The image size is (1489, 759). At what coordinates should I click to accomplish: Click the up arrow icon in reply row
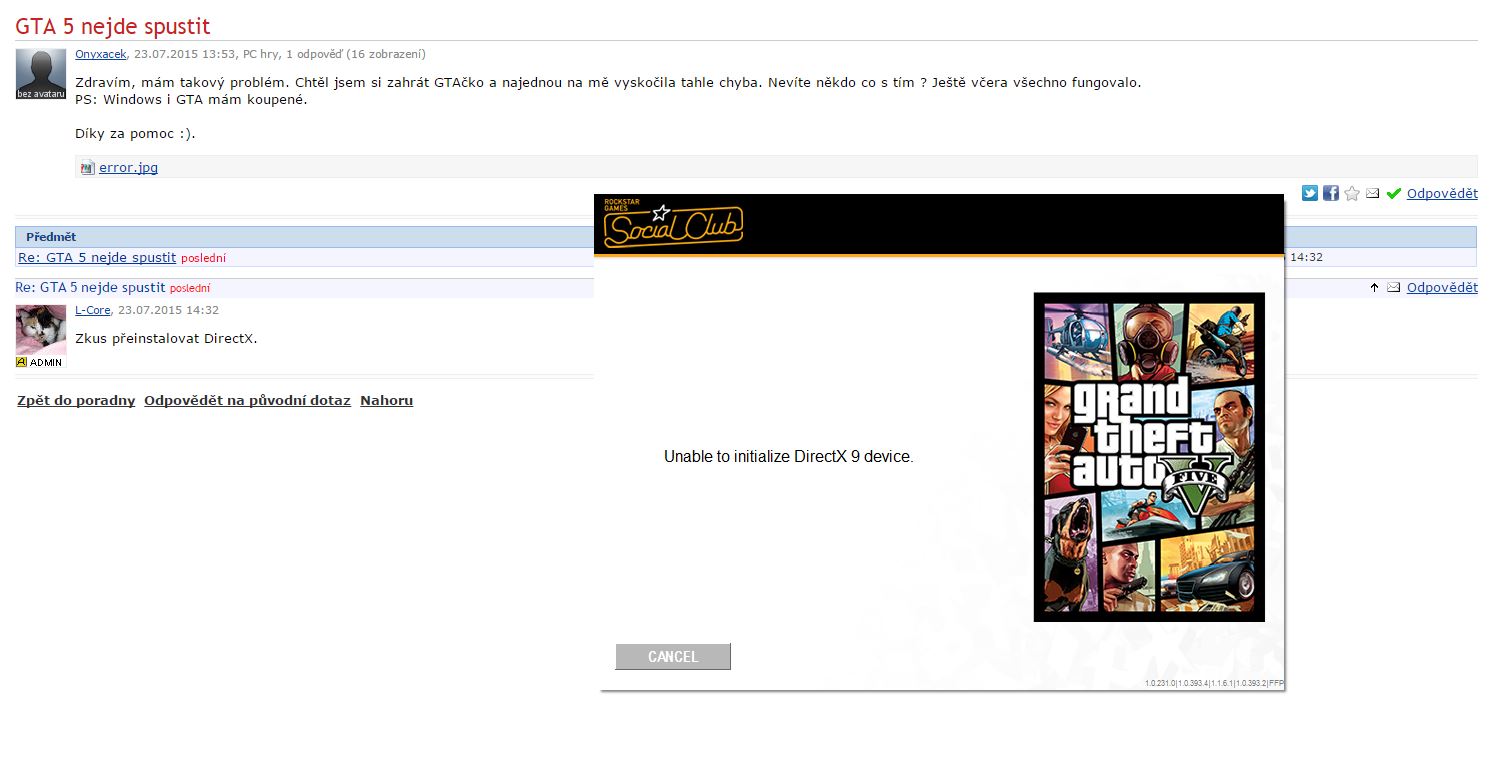[1374, 287]
